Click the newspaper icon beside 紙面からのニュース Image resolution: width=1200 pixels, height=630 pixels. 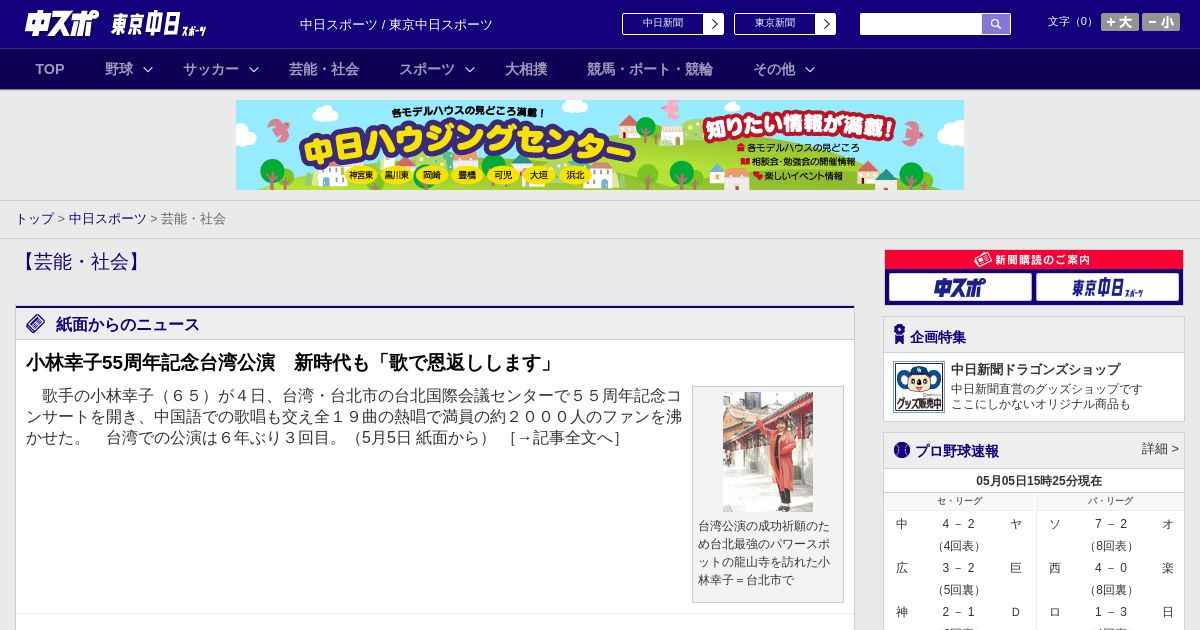[x=36, y=324]
